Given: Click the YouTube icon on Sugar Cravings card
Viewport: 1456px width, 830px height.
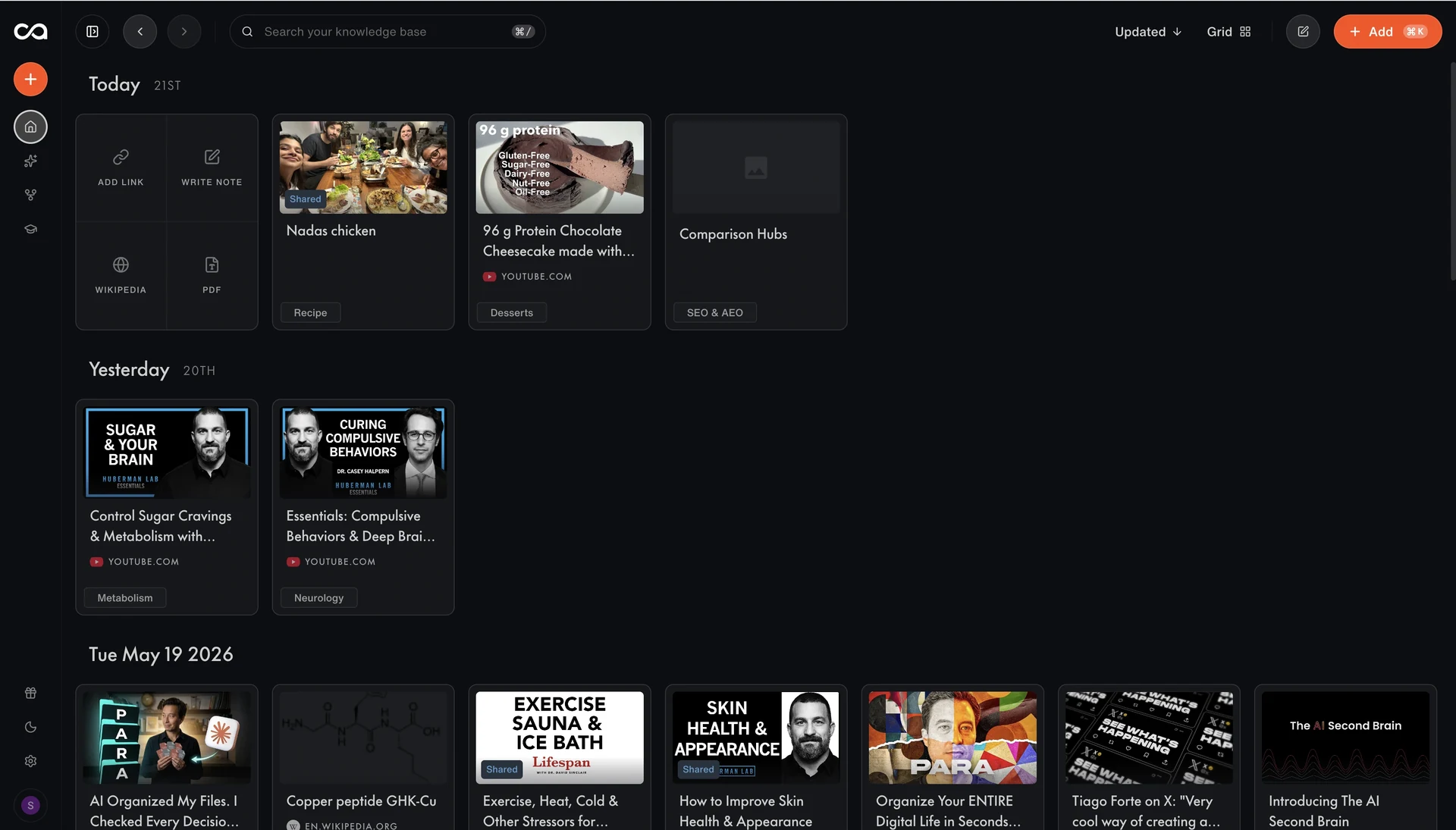Looking at the screenshot, I should [96, 562].
